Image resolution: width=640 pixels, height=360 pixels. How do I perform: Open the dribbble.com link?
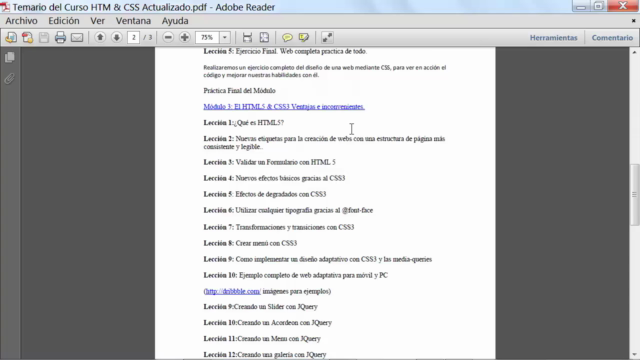pos(233,291)
